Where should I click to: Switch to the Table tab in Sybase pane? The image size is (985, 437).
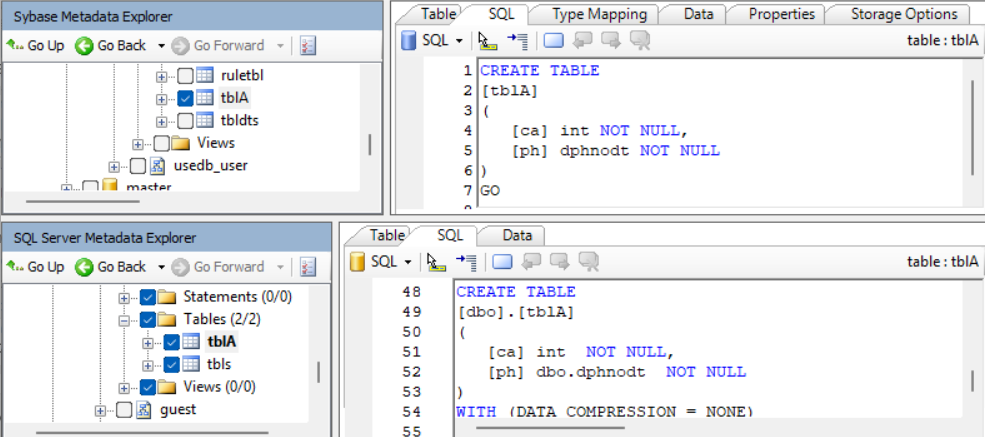pyautogui.click(x=438, y=14)
